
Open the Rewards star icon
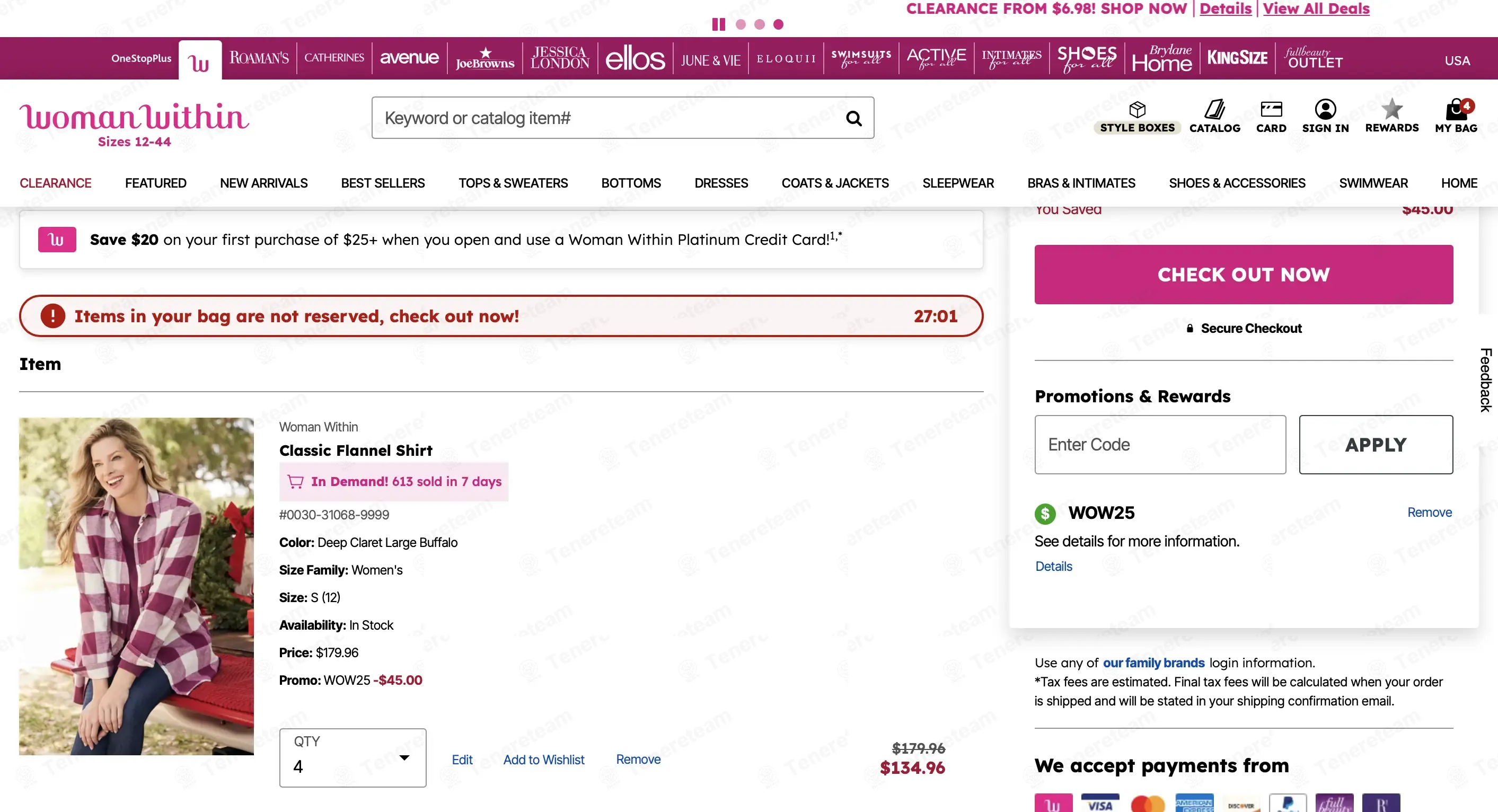(x=1392, y=116)
